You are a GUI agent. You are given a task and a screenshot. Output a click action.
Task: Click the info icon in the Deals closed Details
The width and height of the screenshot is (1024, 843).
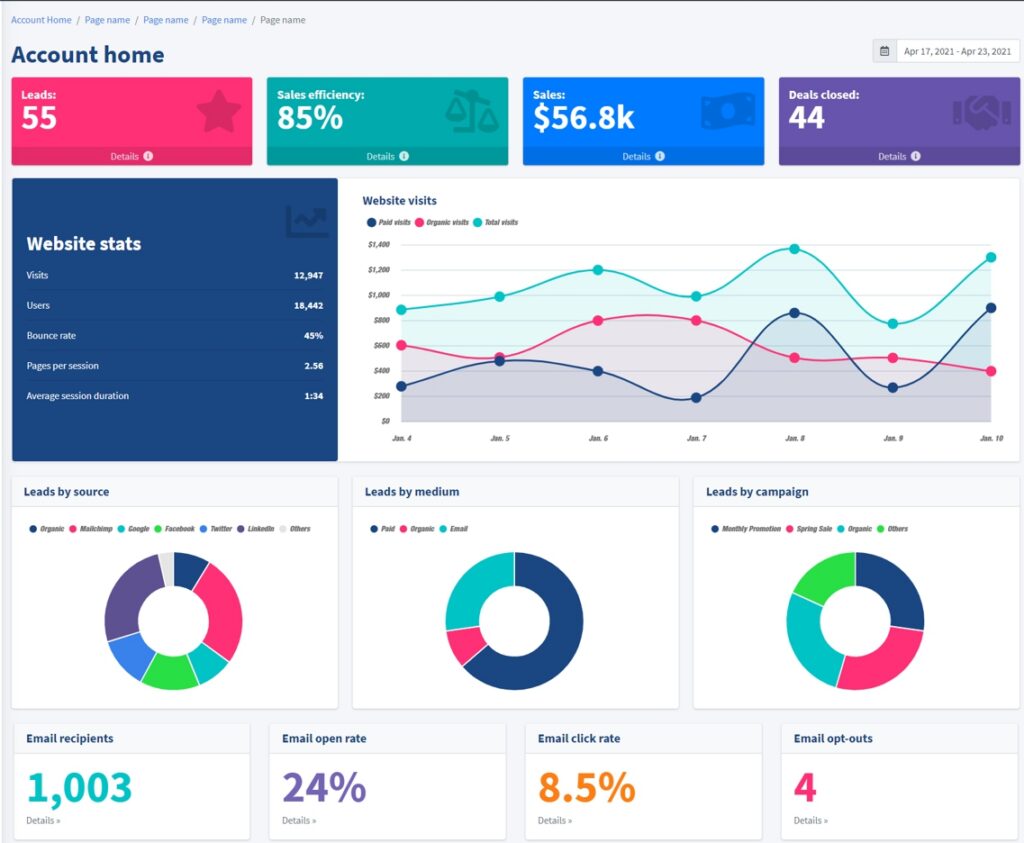pyautogui.click(x=916, y=156)
